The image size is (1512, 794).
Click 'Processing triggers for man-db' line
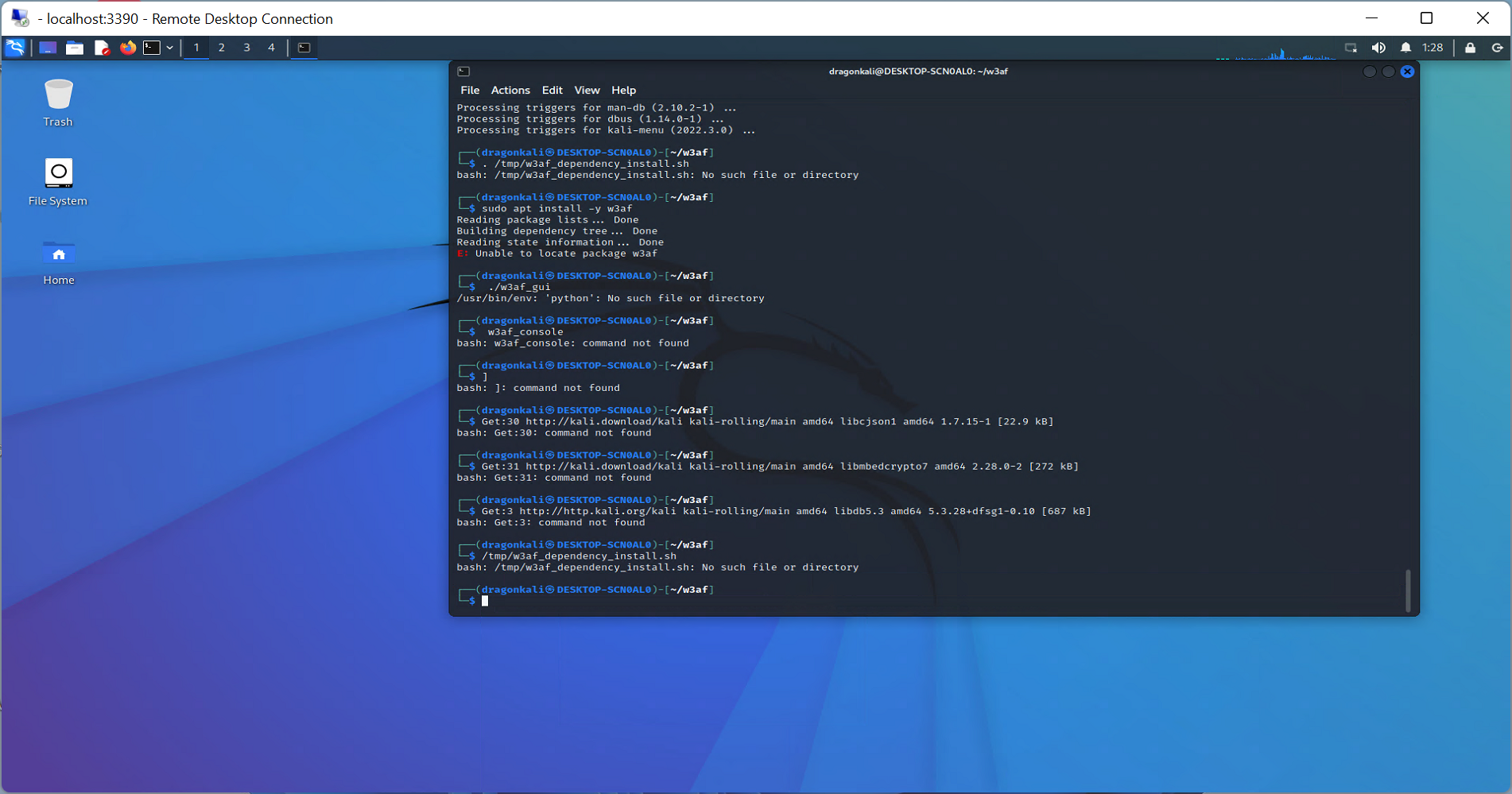click(596, 107)
